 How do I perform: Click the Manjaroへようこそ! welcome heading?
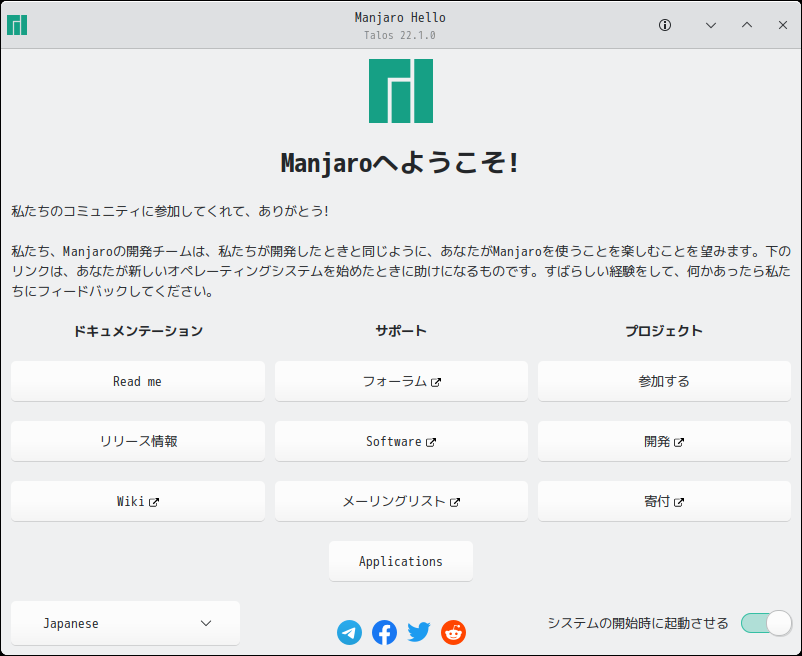(400, 163)
